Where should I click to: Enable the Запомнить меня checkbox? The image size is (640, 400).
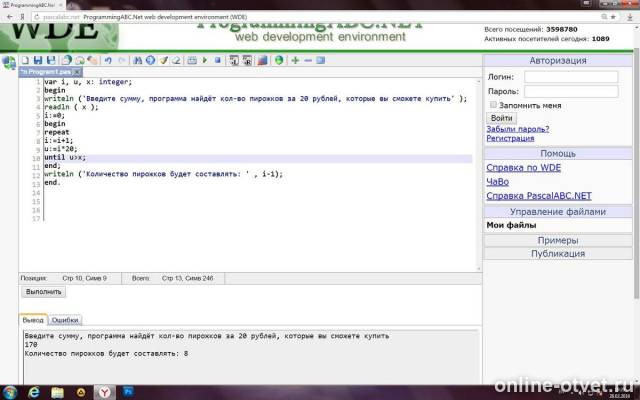pos(493,104)
